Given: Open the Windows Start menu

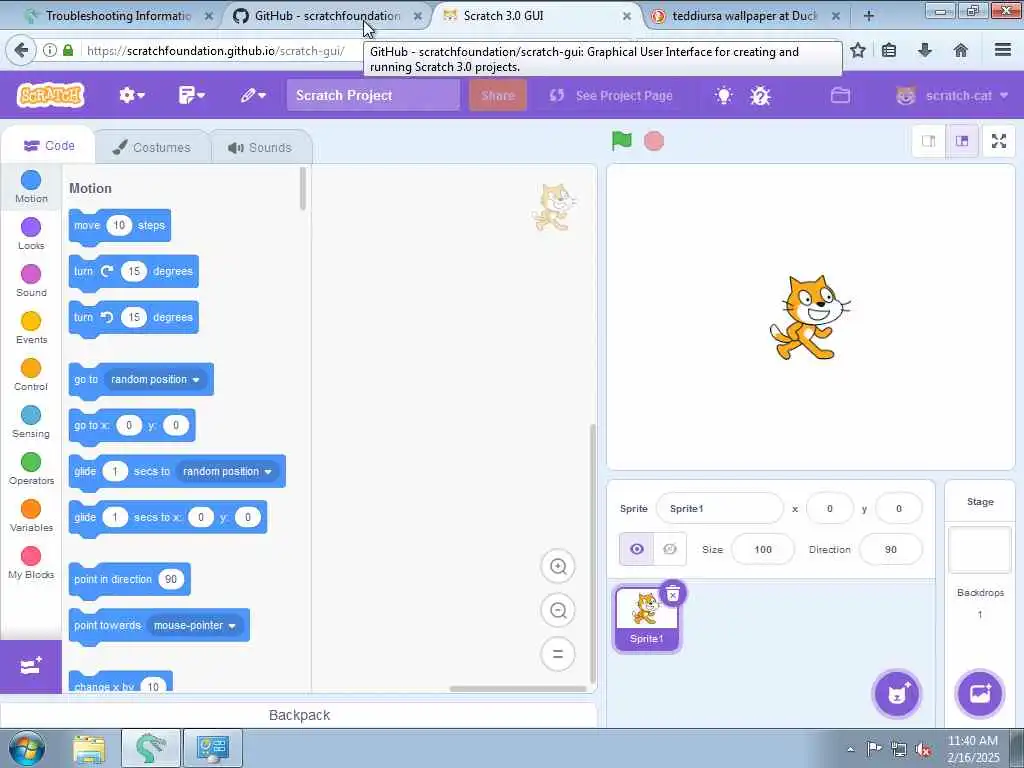Looking at the screenshot, I should point(27,748).
